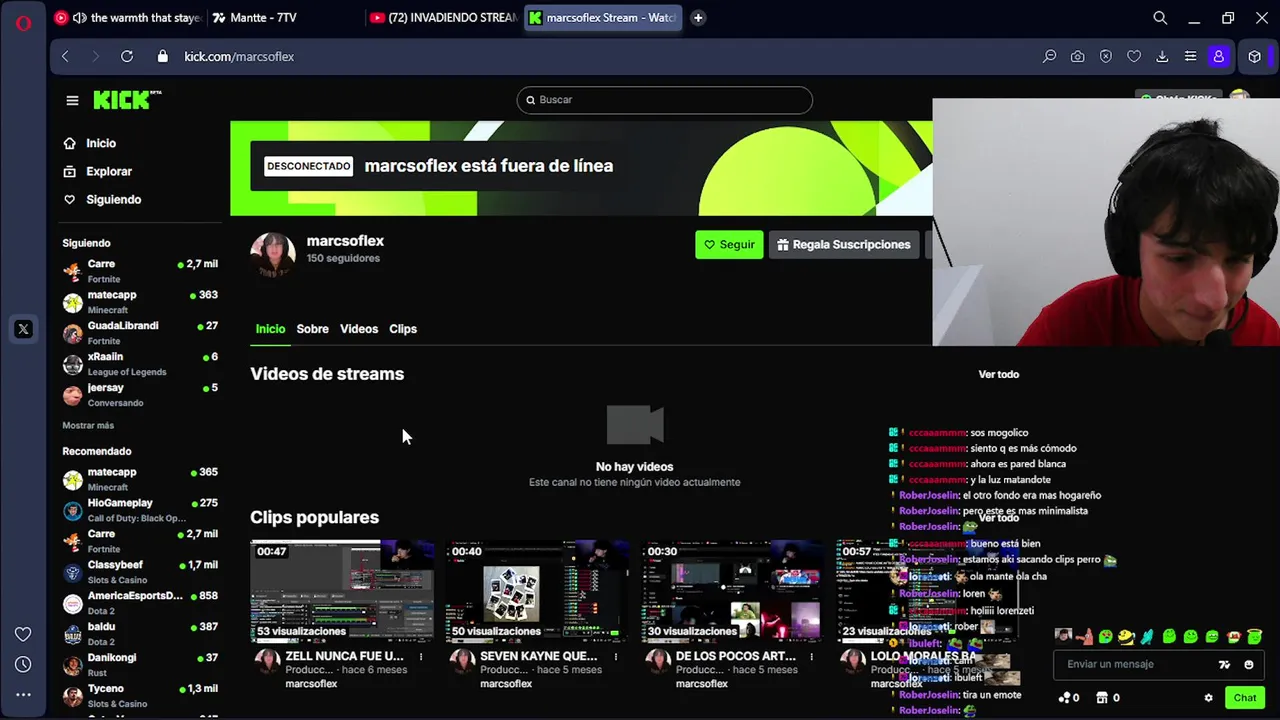1280x720 pixels.
Task: Switch to the Clips tab
Action: tap(403, 329)
